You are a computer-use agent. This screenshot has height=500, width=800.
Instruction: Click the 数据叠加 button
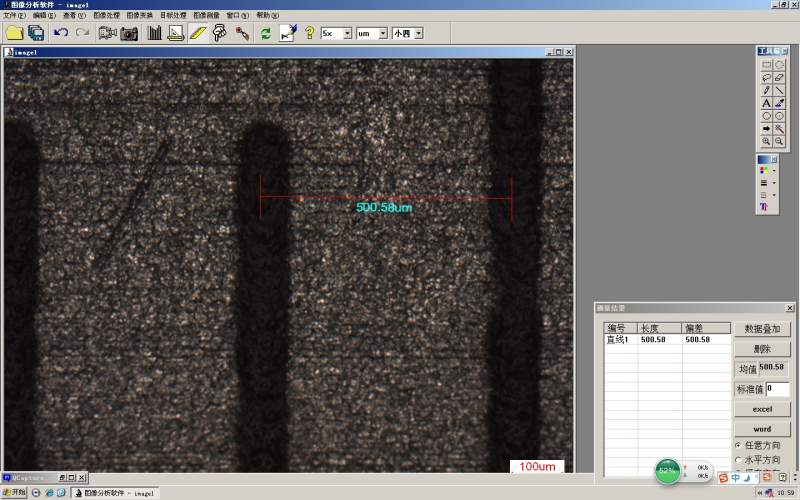762,329
